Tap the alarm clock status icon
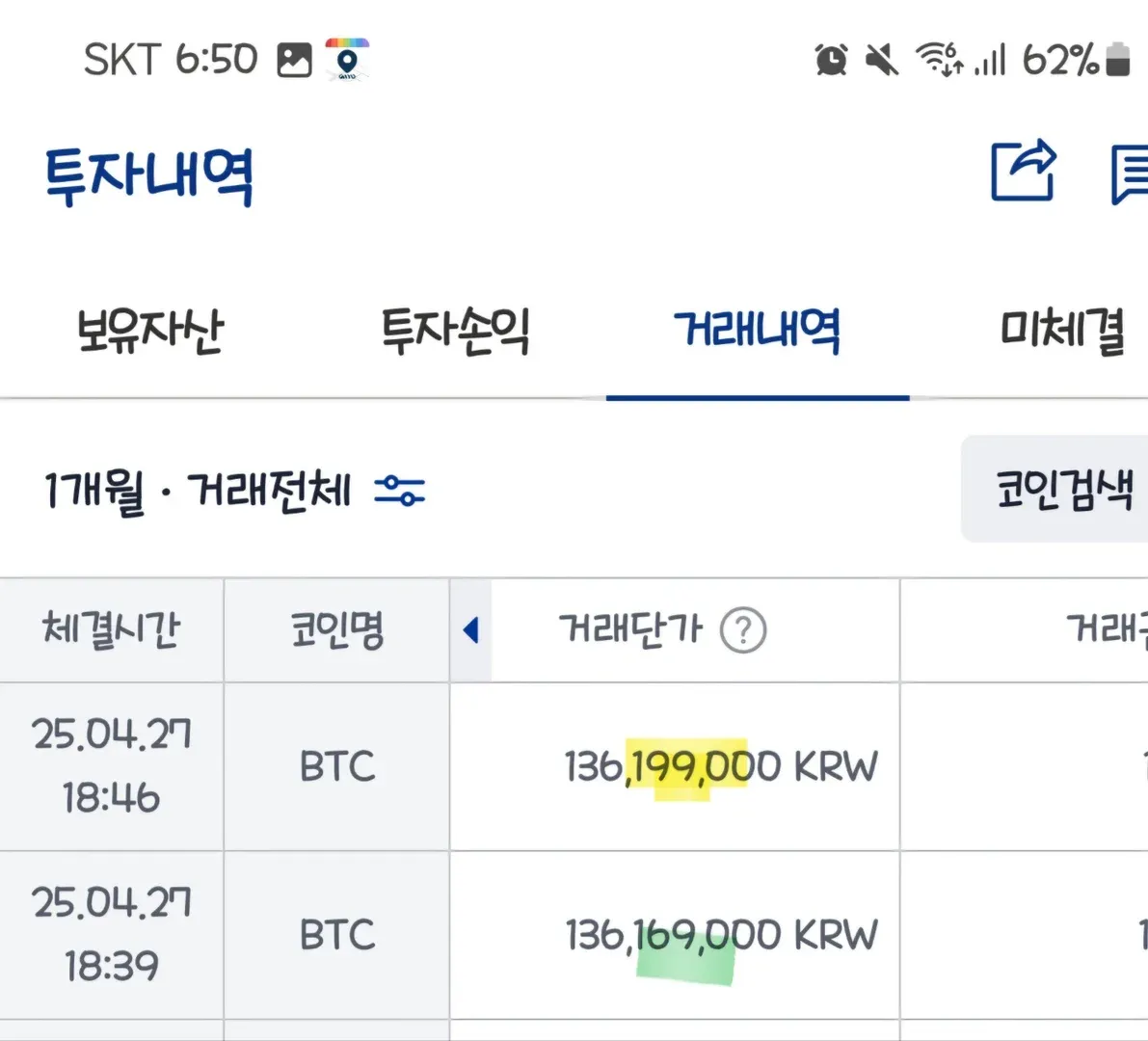This screenshot has width=1148, height=1041. 831,60
